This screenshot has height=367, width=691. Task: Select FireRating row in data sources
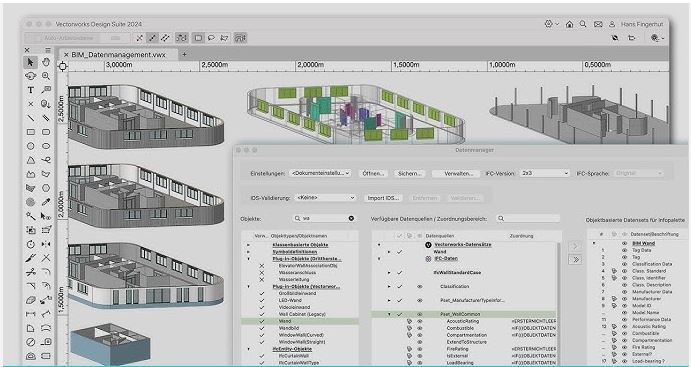465,349
